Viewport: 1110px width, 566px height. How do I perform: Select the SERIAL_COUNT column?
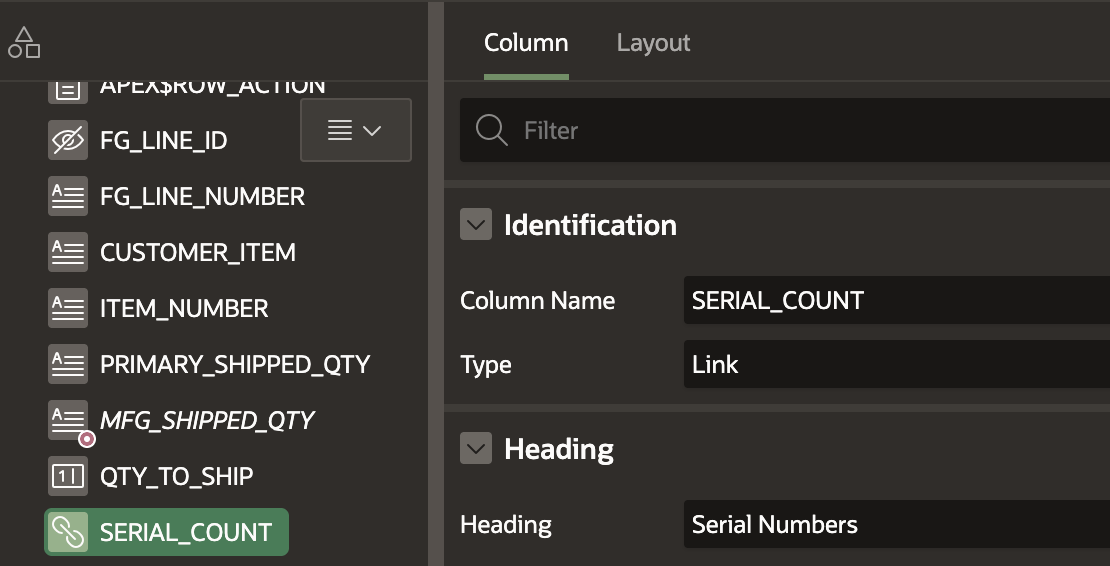[166, 532]
